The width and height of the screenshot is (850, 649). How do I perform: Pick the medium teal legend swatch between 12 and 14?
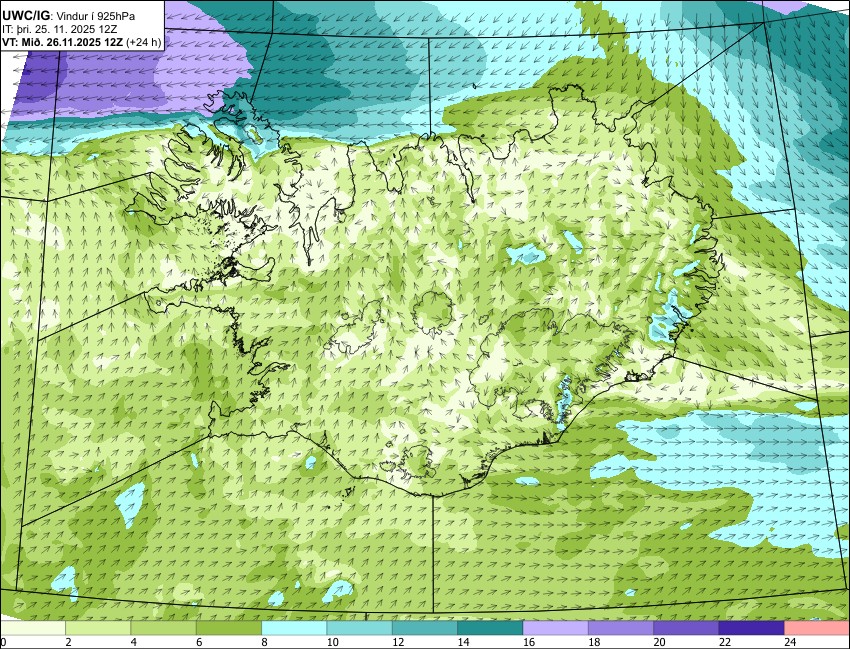point(424,628)
